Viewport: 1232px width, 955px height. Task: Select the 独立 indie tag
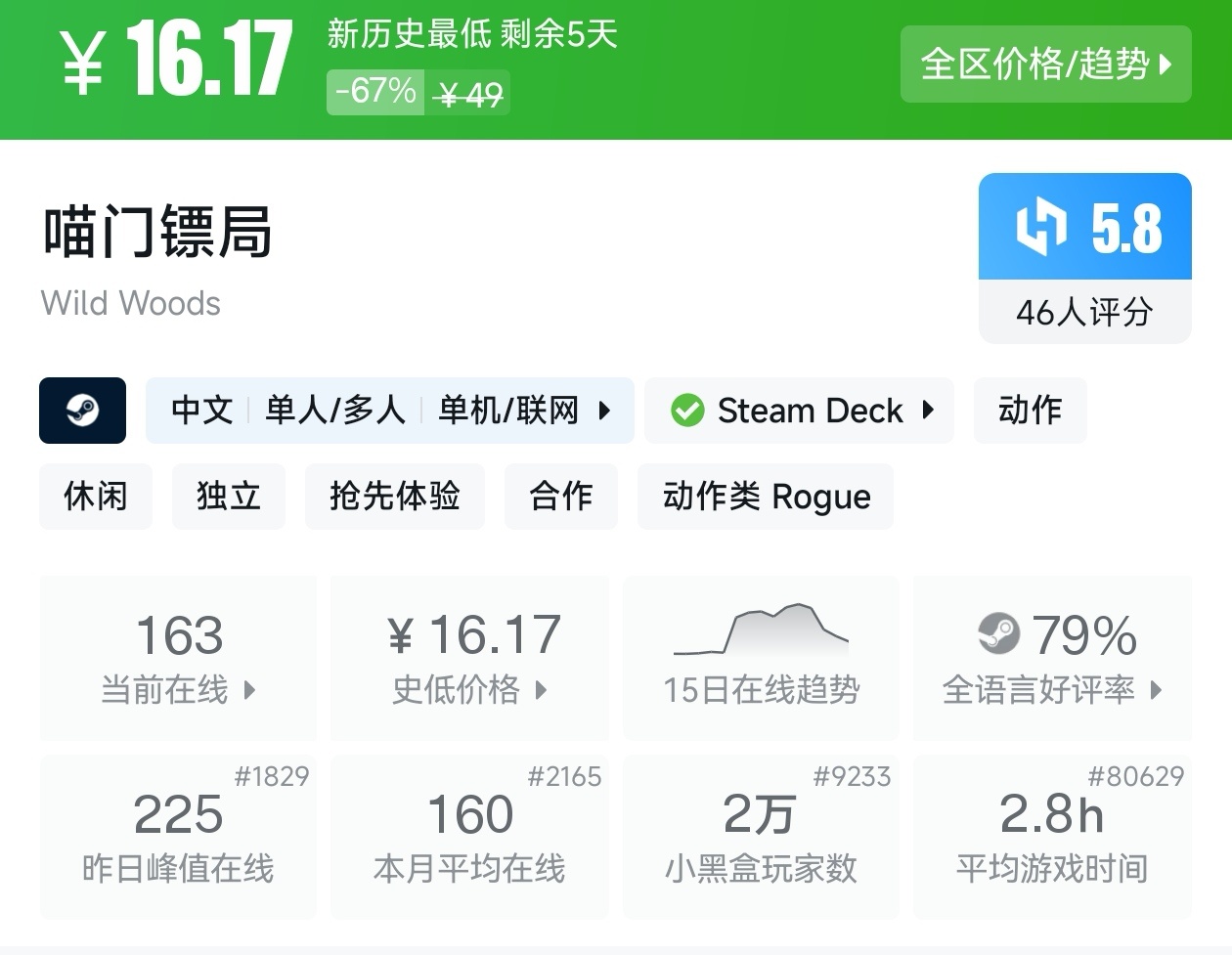pyautogui.click(x=229, y=497)
